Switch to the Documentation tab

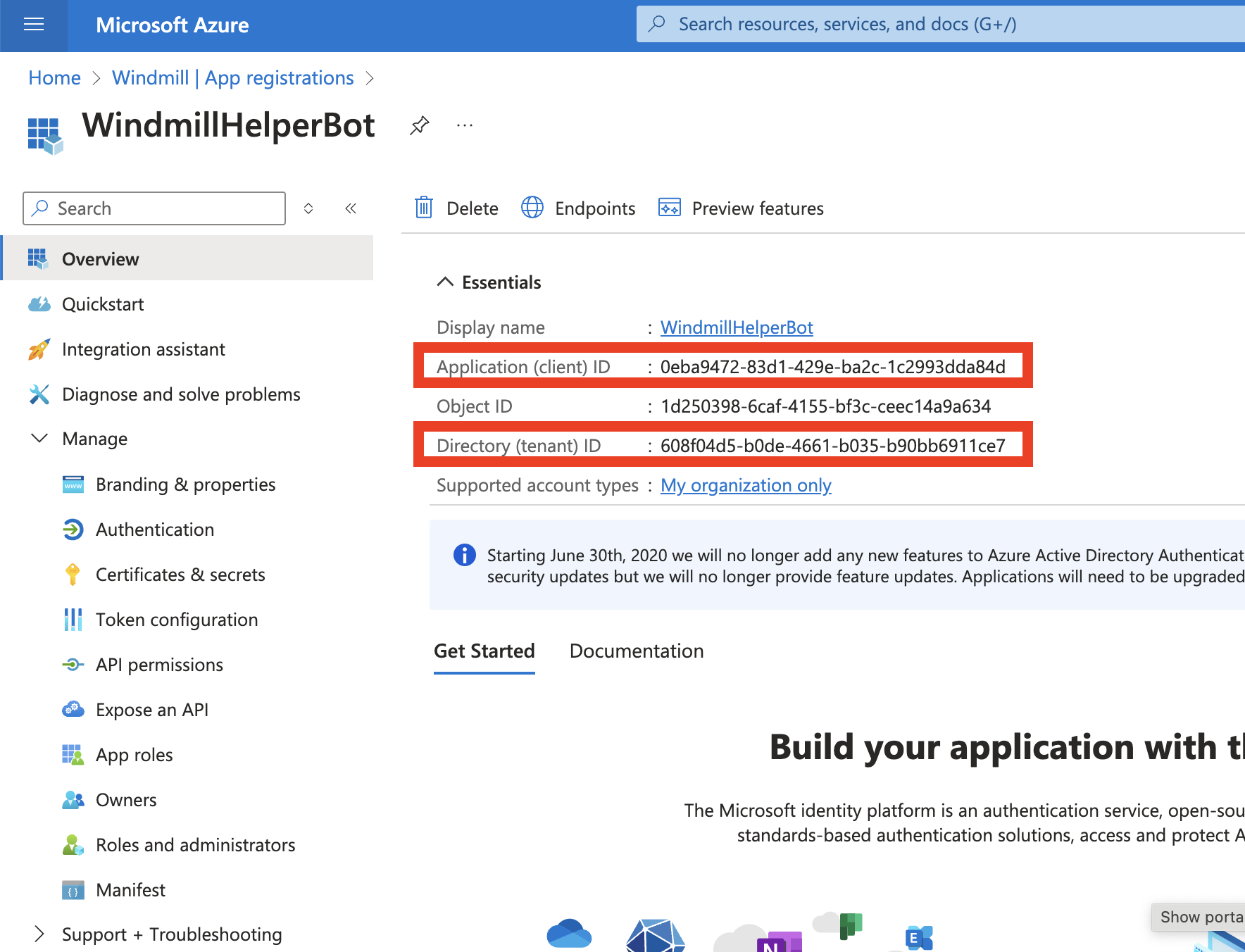tap(636, 651)
